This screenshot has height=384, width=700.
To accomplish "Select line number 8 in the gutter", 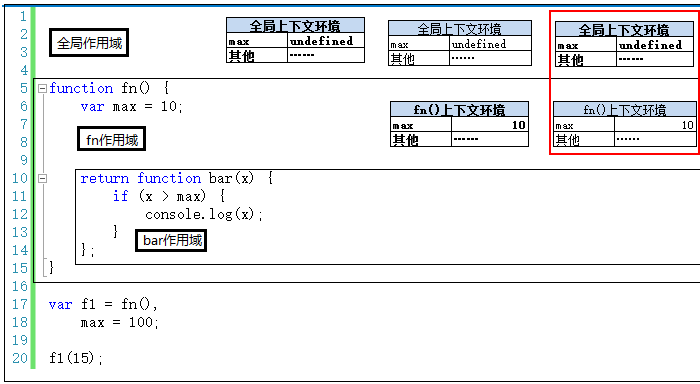I will [23, 142].
